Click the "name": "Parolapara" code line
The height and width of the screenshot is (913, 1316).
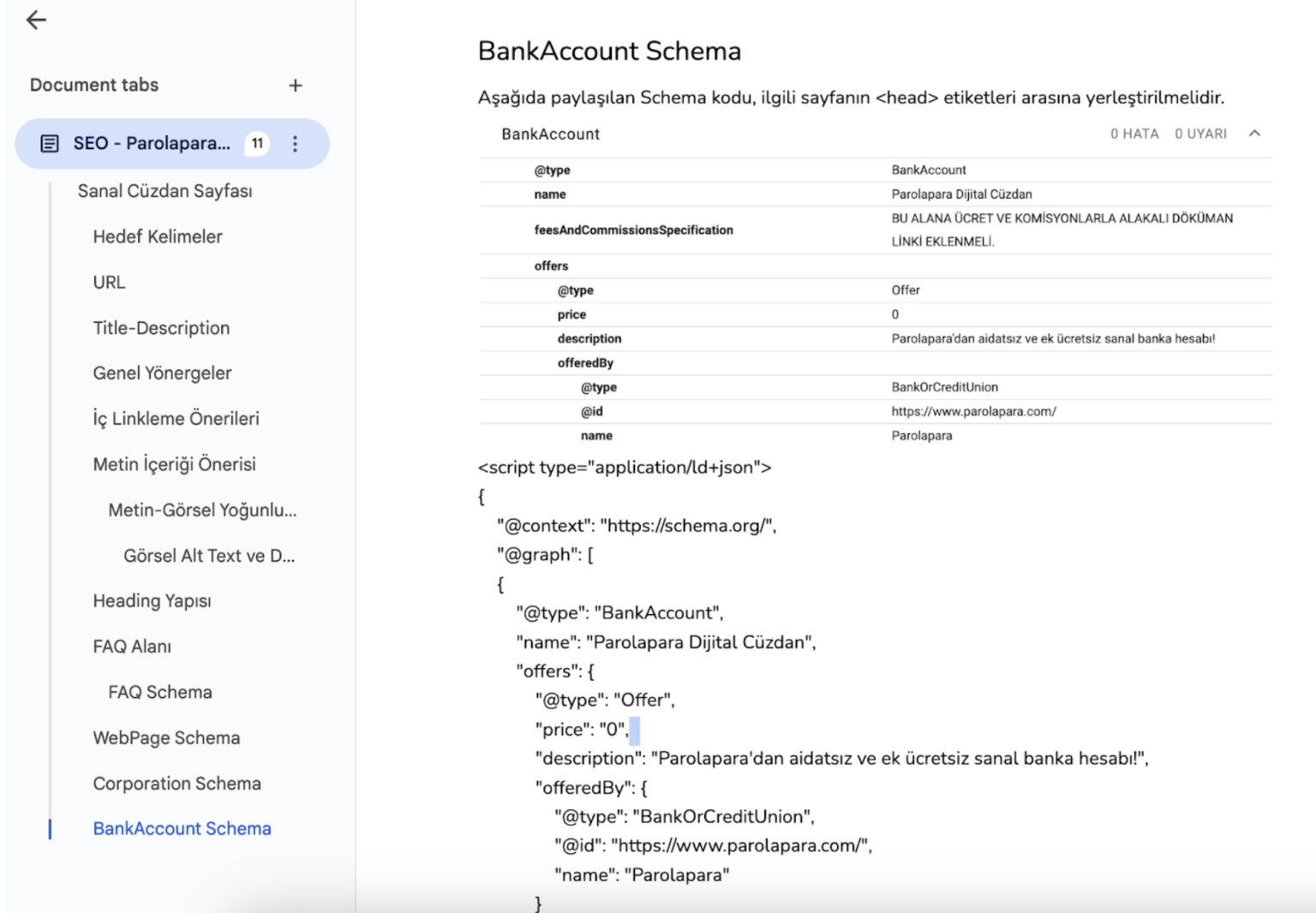tap(642, 875)
